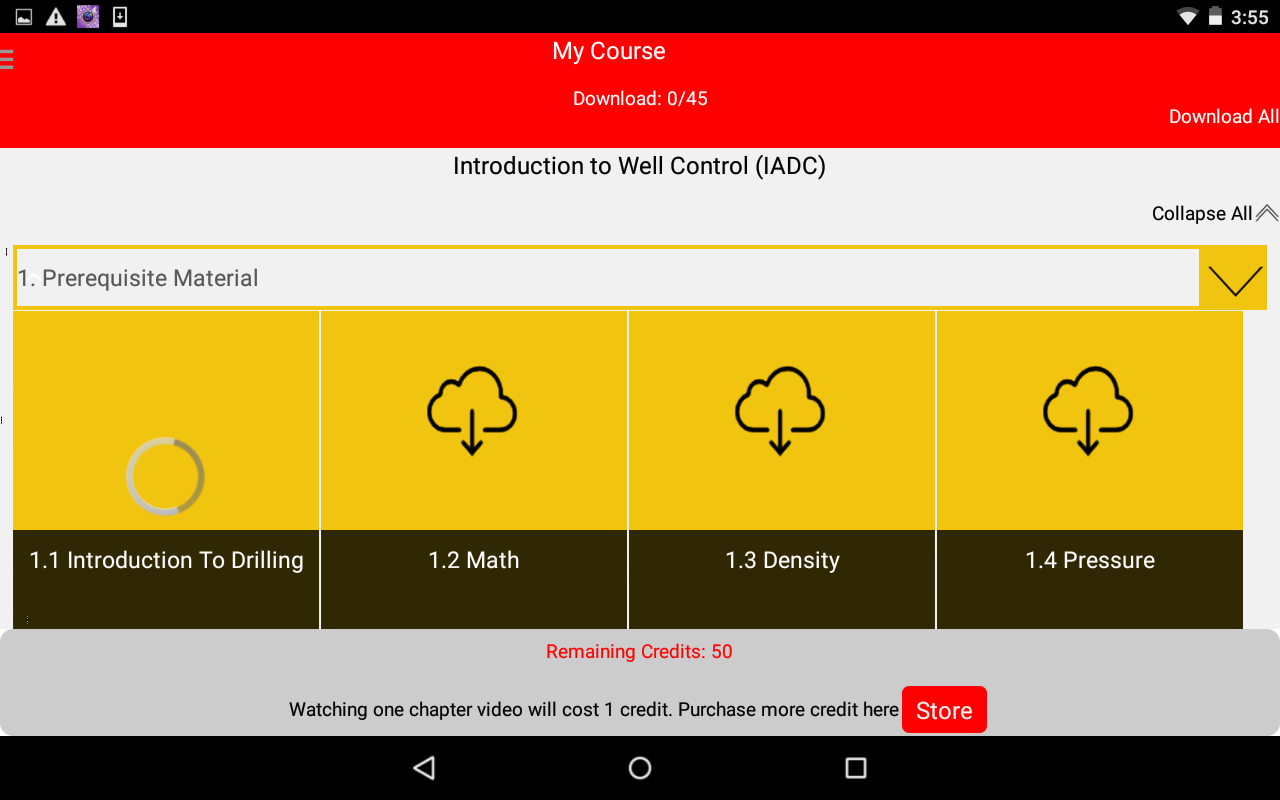This screenshot has height=800, width=1280.
Task: Select the 1. Prerequisite Material header
Action: 606,278
